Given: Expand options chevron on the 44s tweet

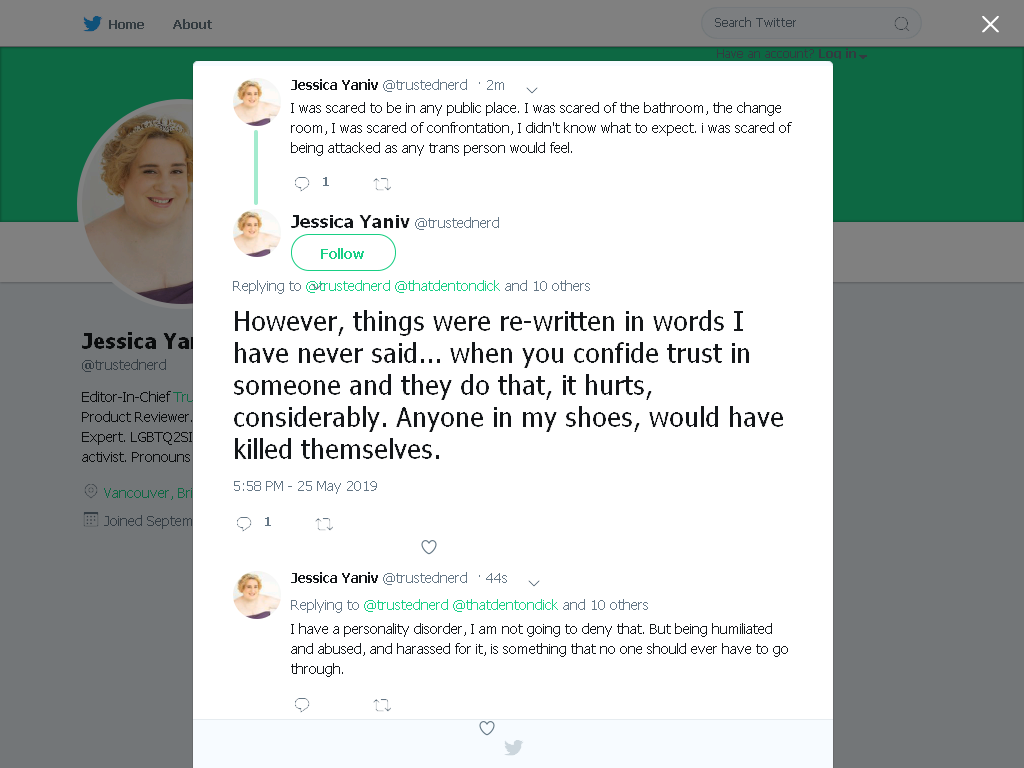Looking at the screenshot, I should tap(534, 583).
